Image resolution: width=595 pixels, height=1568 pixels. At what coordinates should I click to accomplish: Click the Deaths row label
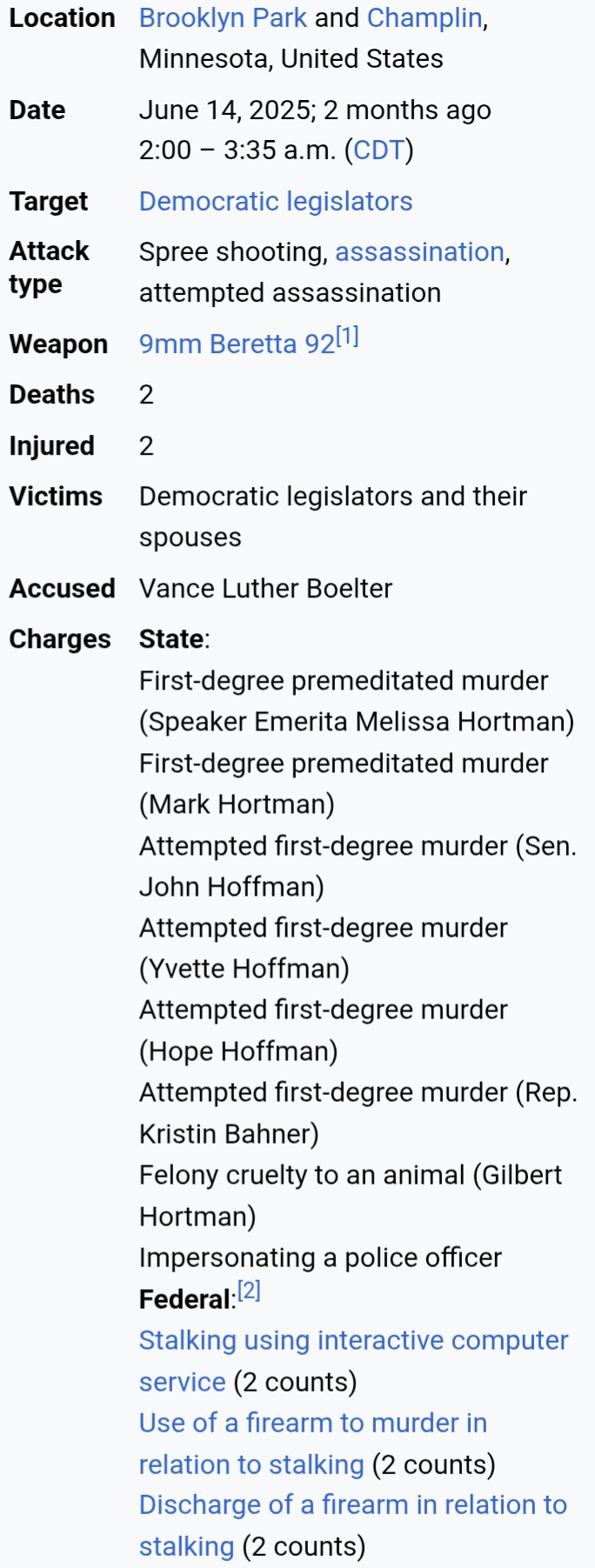[52, 394]
